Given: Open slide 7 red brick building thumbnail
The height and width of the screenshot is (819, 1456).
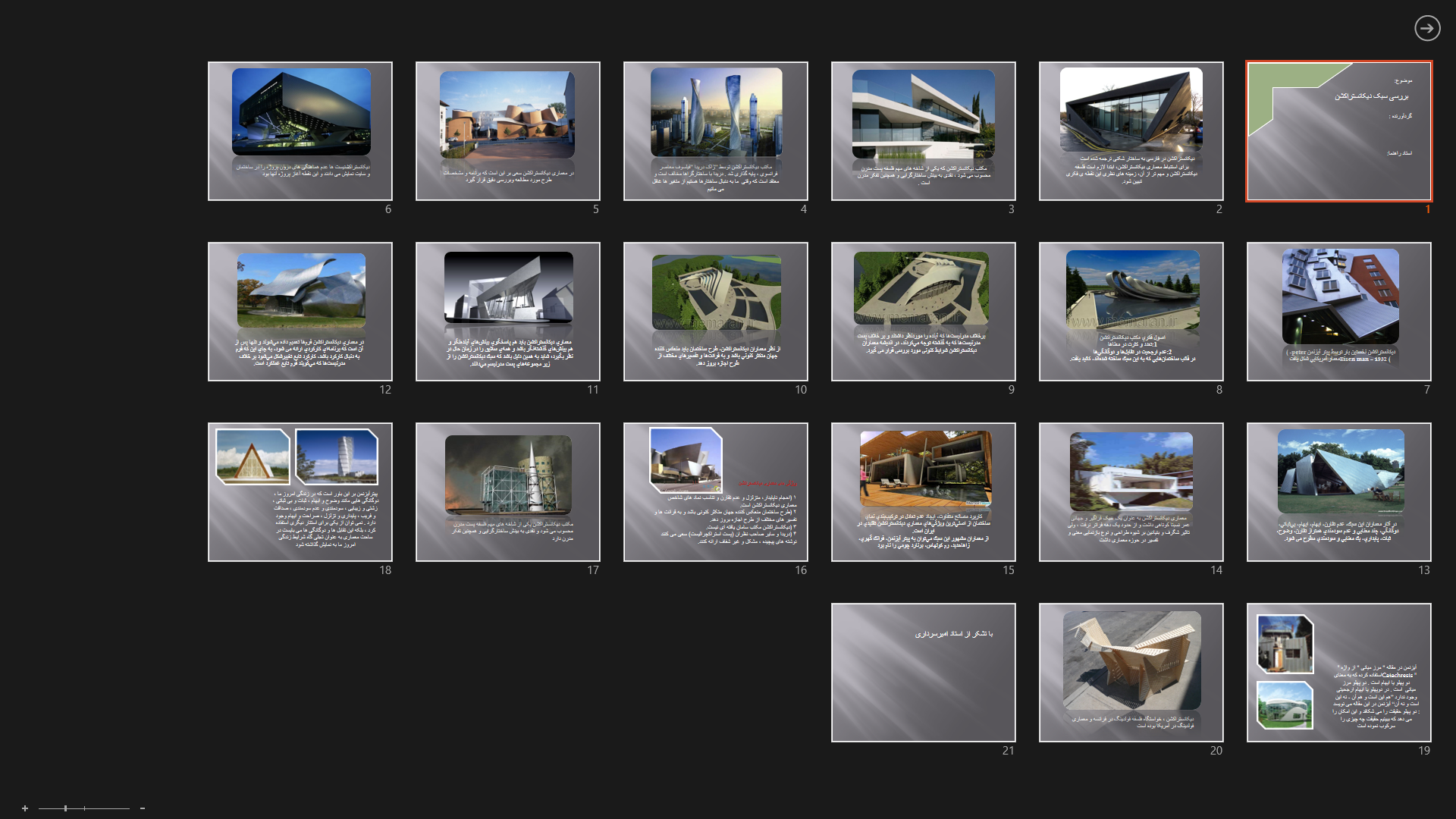Looking at the screenshot, I should tap(1338, 312).
